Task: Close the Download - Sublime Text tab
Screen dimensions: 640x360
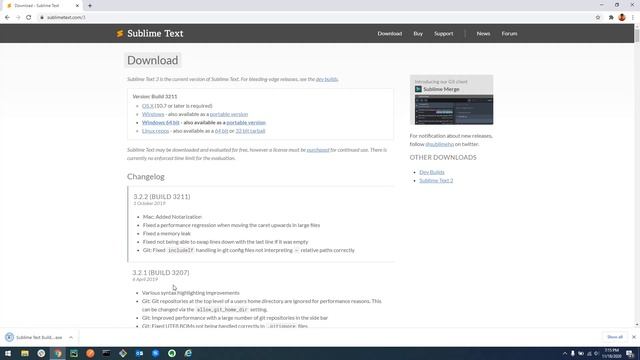Action: point(77,6)
